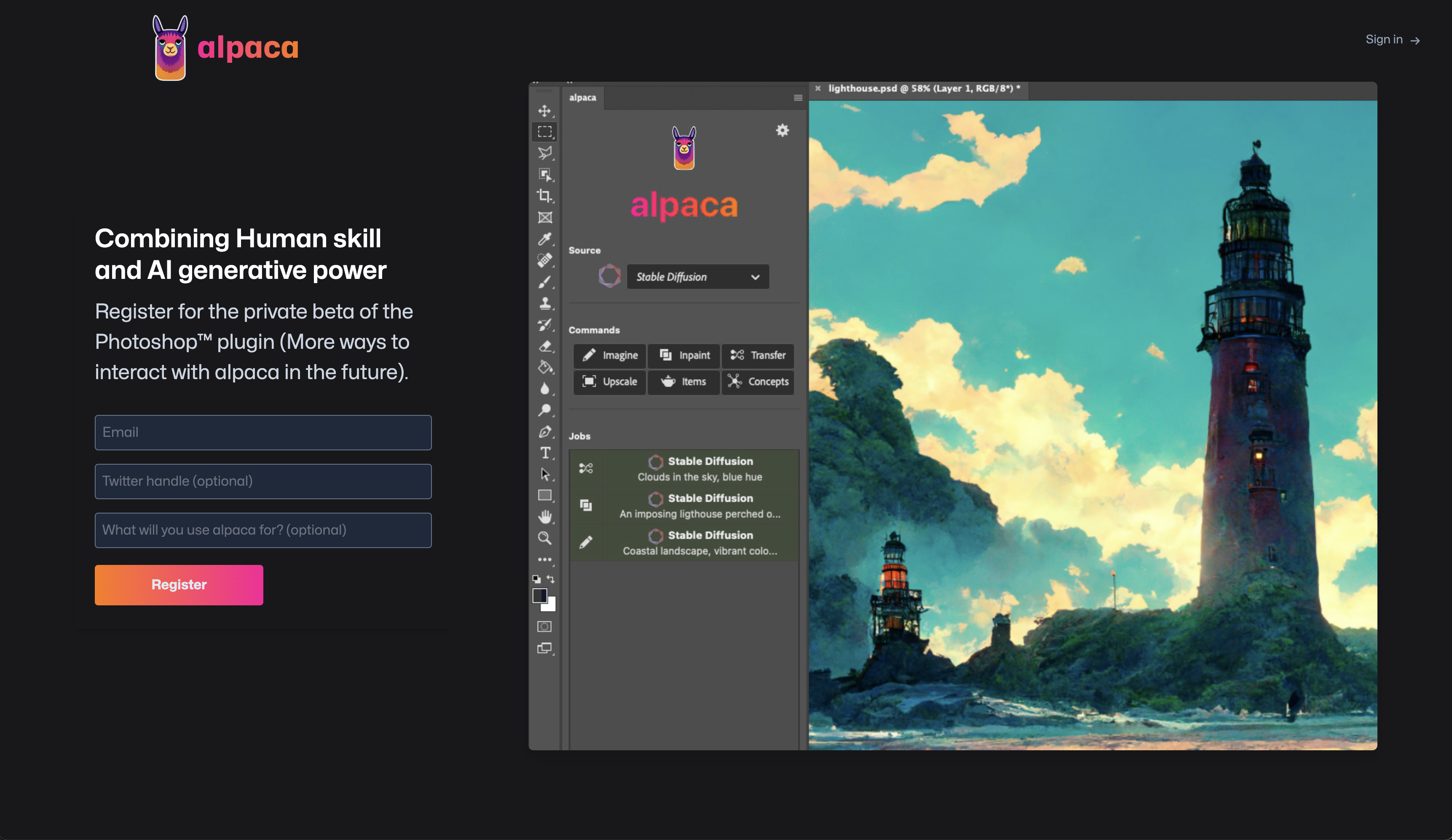Select the Object Selection tool

(544, 174)
